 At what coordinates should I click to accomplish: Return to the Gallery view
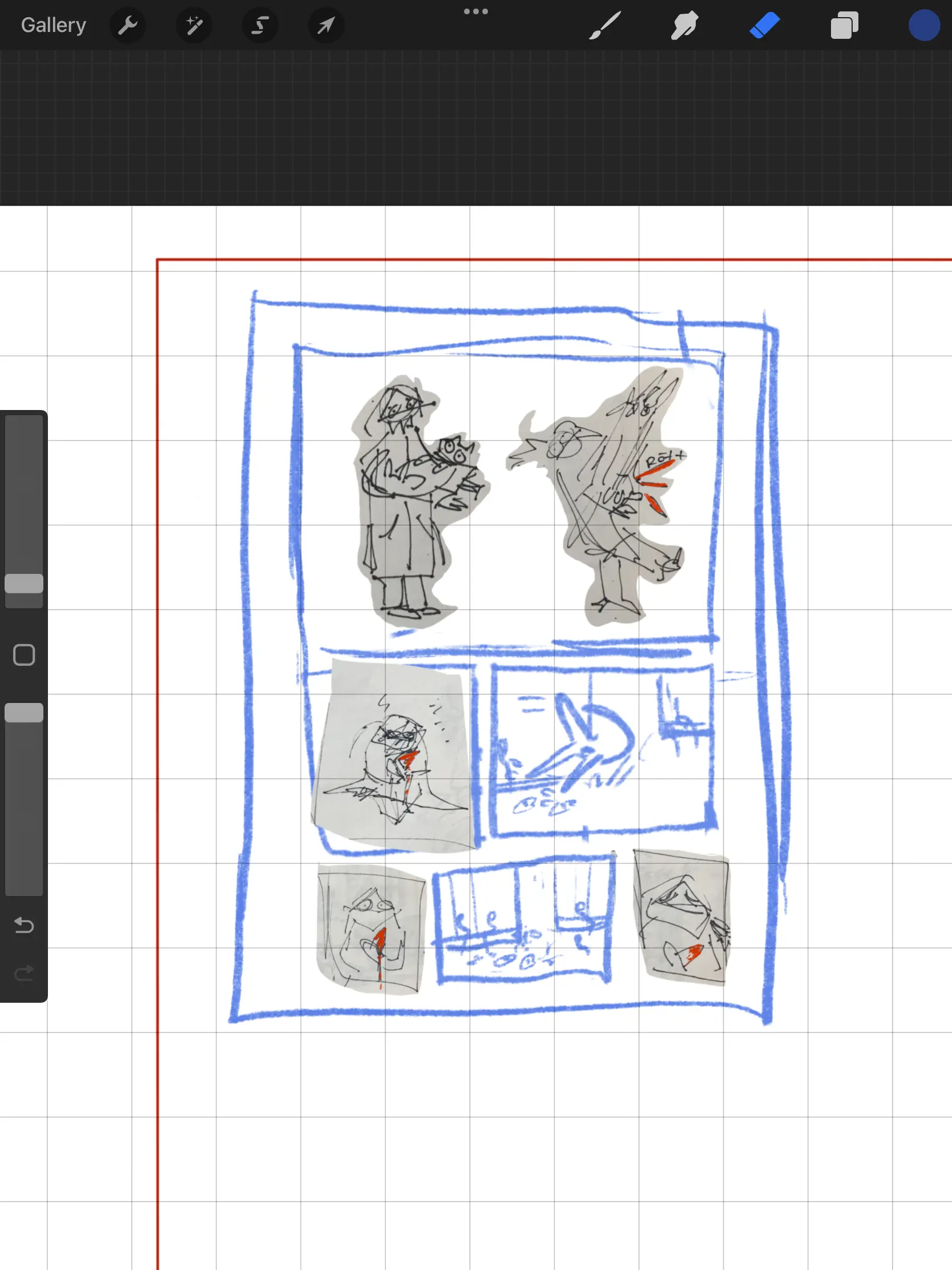[x=54, y=25]
